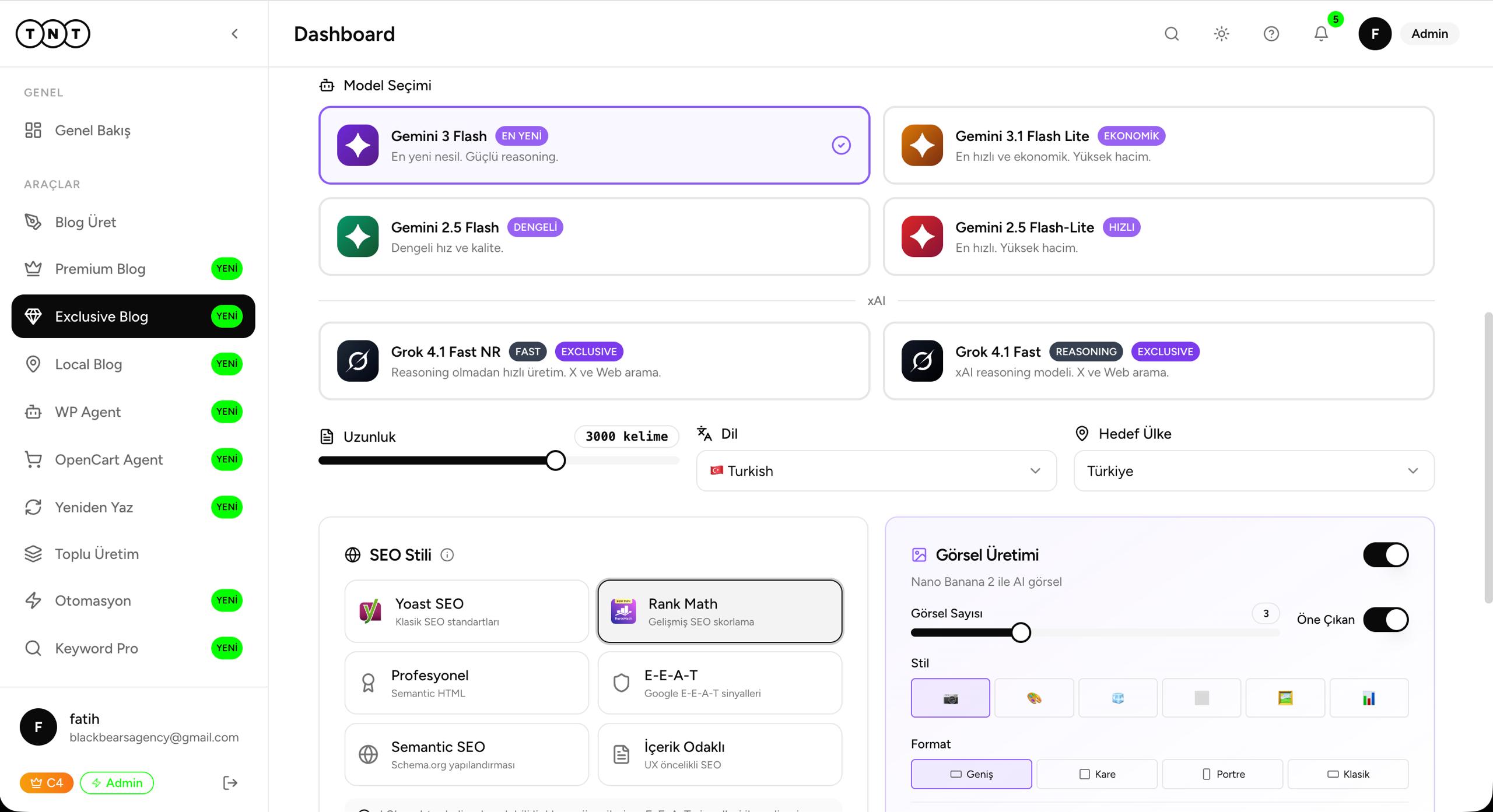This screenshot has height=812, width=1493.
Task: Choose Gemini 3.1 Flash Lite model
Action: click(x=1158, y=145)
